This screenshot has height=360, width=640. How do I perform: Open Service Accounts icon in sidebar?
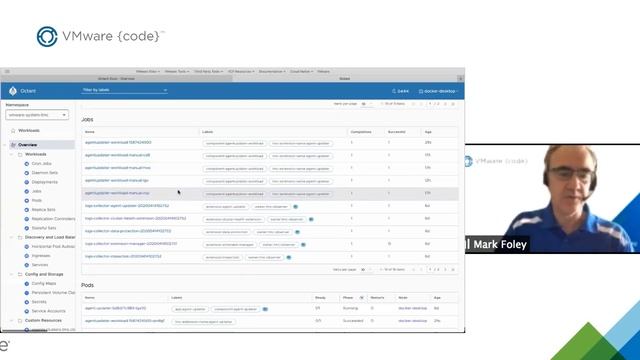click(27, 311)
